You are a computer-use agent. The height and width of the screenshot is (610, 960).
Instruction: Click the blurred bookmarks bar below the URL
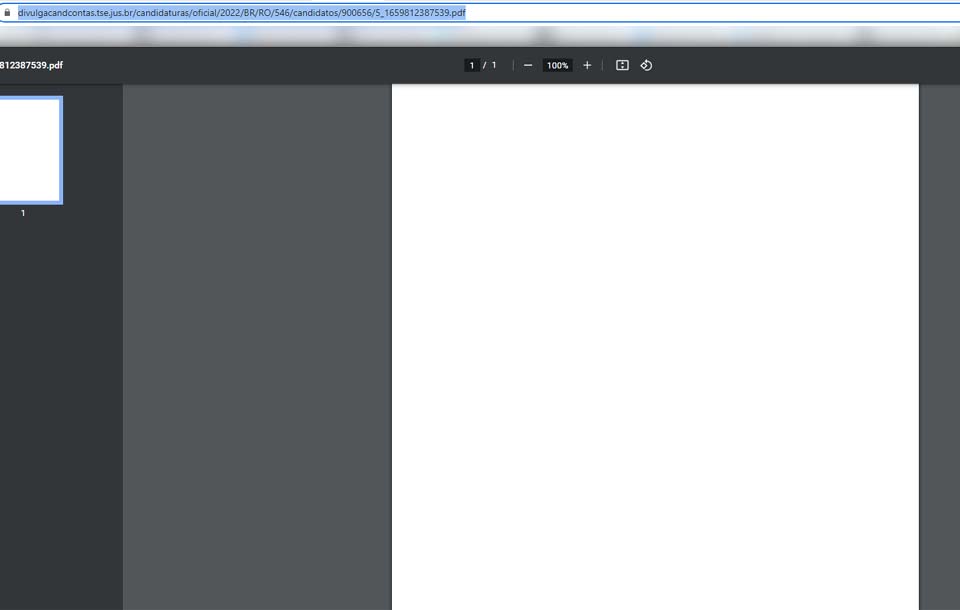pyautogui.click(x=480, y=35)
